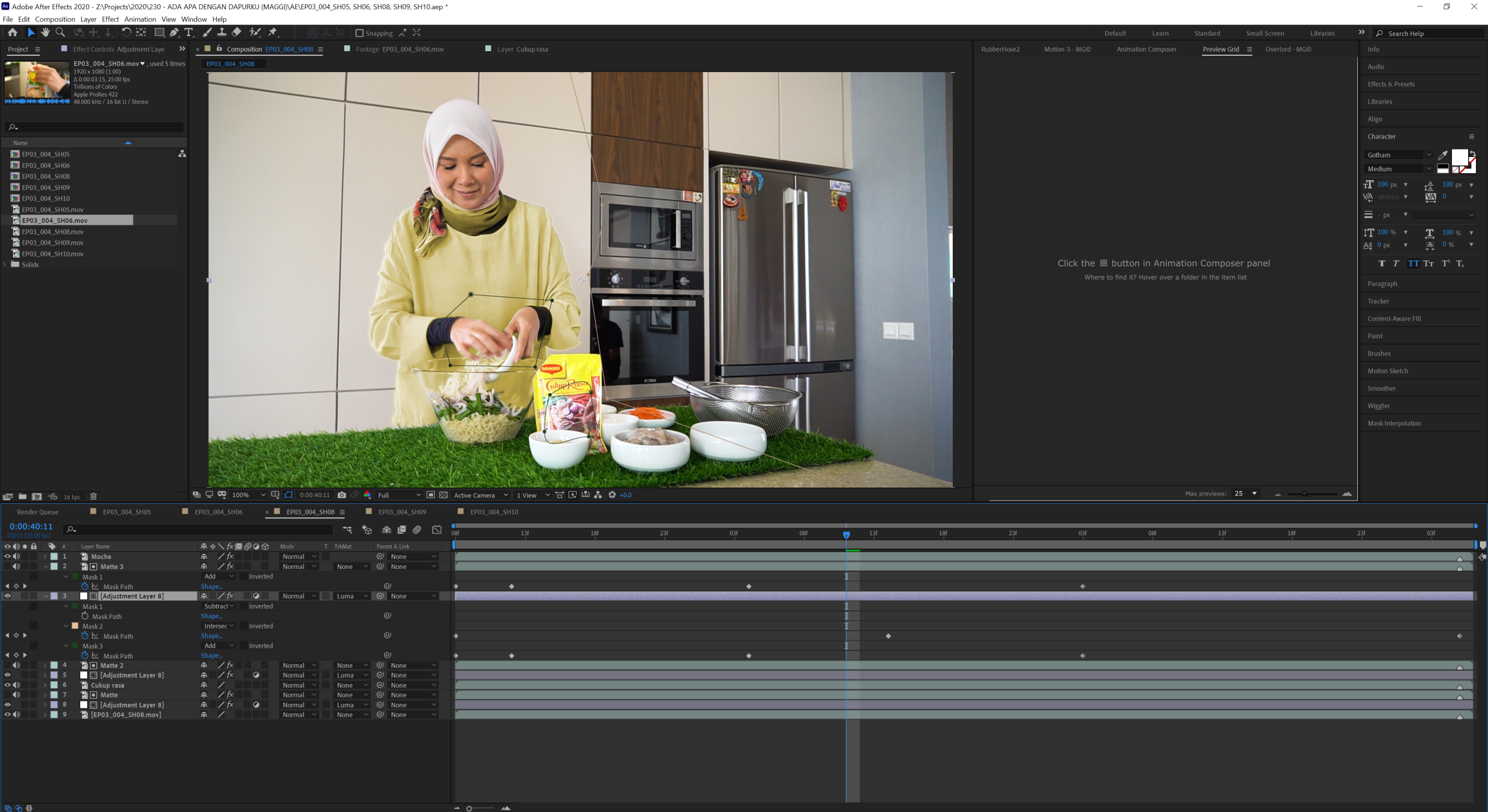Switch to the EP03_004_SH09 timeline tab
This screenshot has width=1488, height=812.
tap(402, 511)
